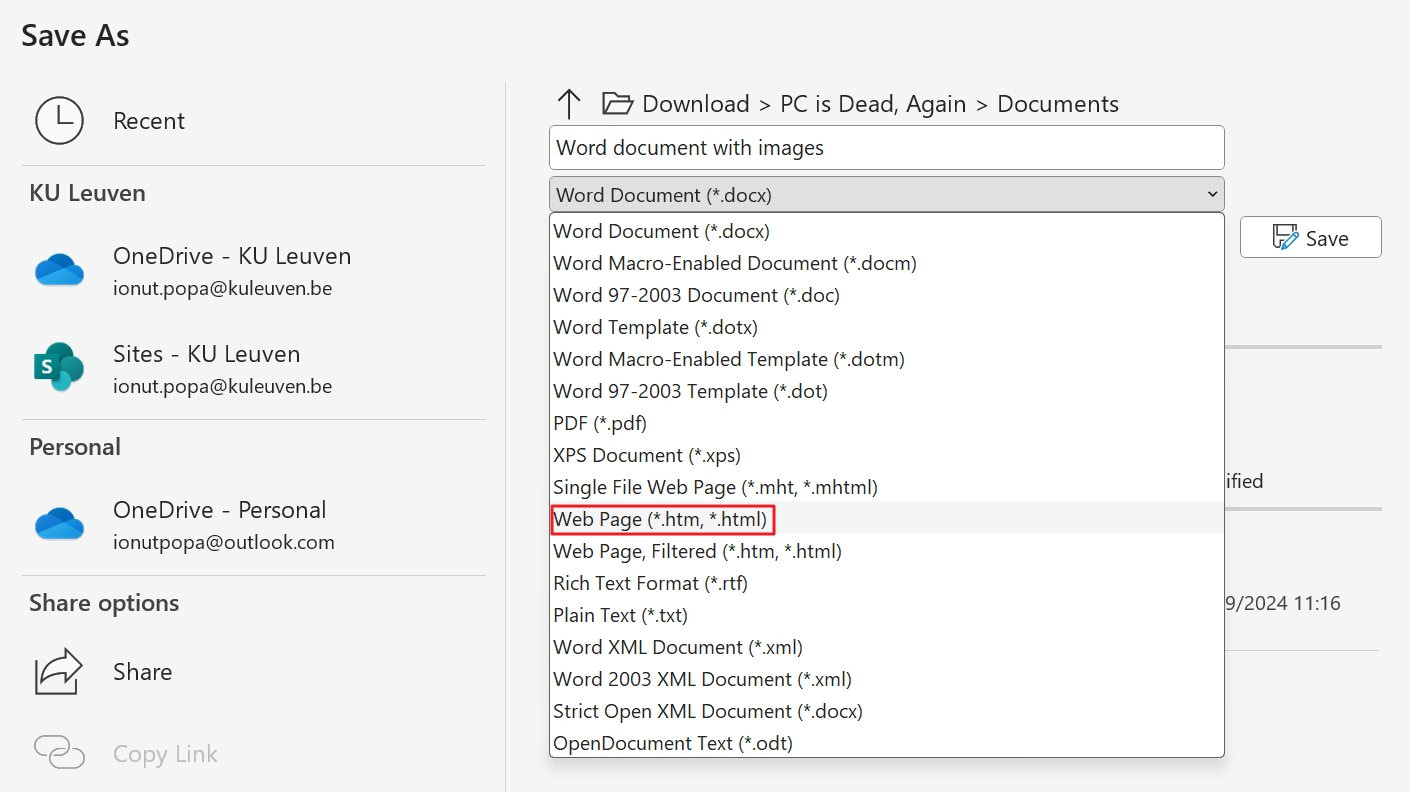Go up one folder level arrow
This screenshot has height=792, width=1410.
569,104
